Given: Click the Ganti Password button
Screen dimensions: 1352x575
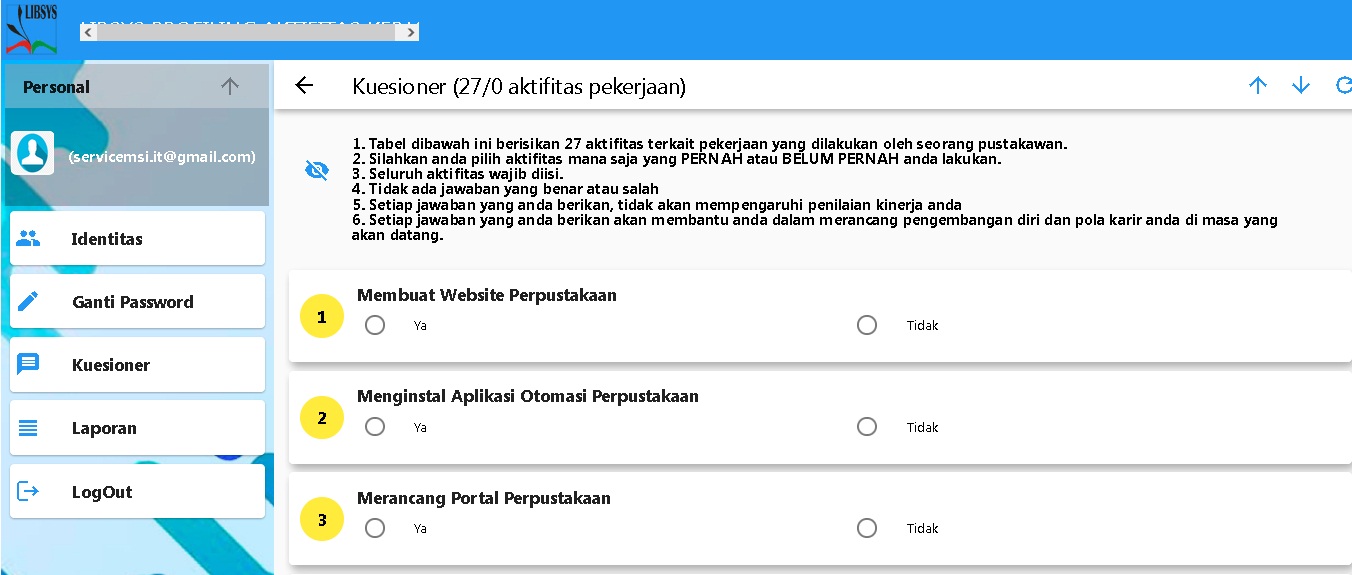Looking at the screenshot, I should (x=137, y=302).
